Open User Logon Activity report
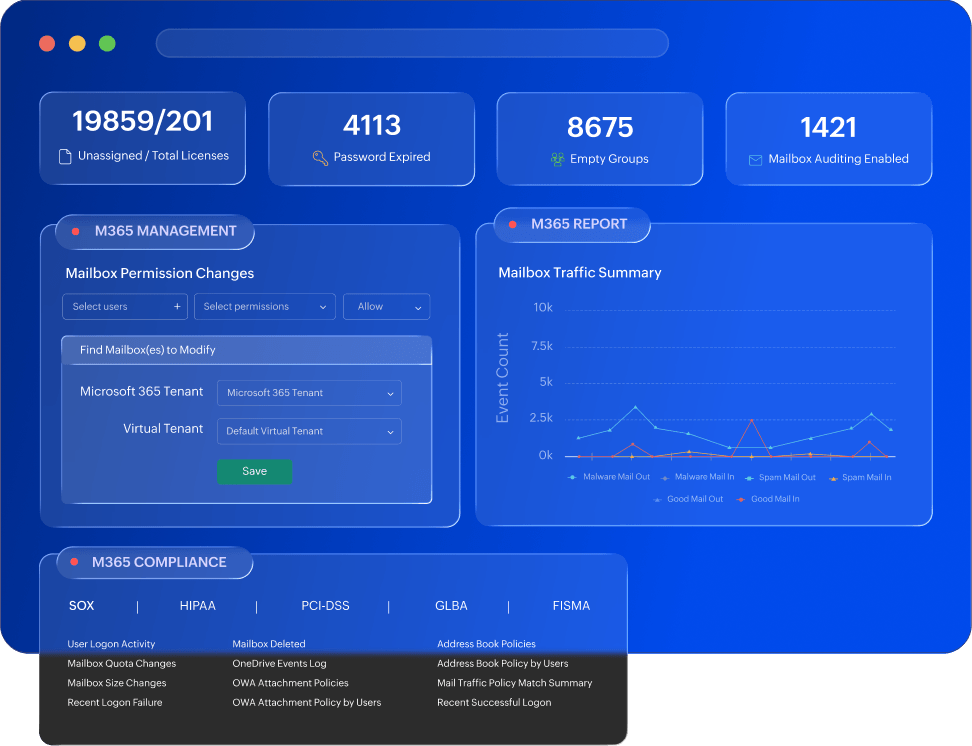The width and height of the screenshot is (972, 746). (x=111, y=644)
